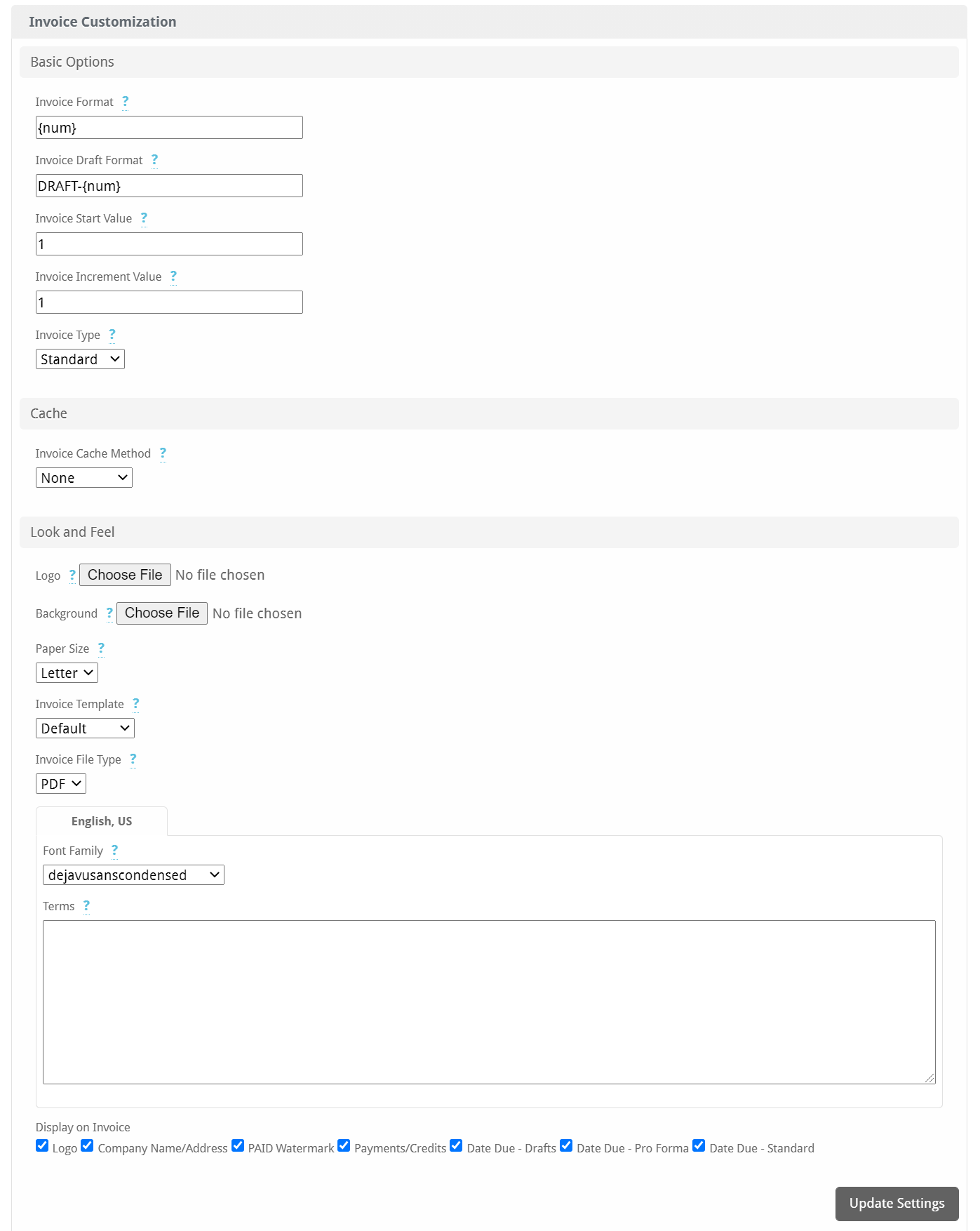Screen dimensions: 980x1231
Task: Click inside the Invoice Draft Format field
Action: [x=169, y=186]
